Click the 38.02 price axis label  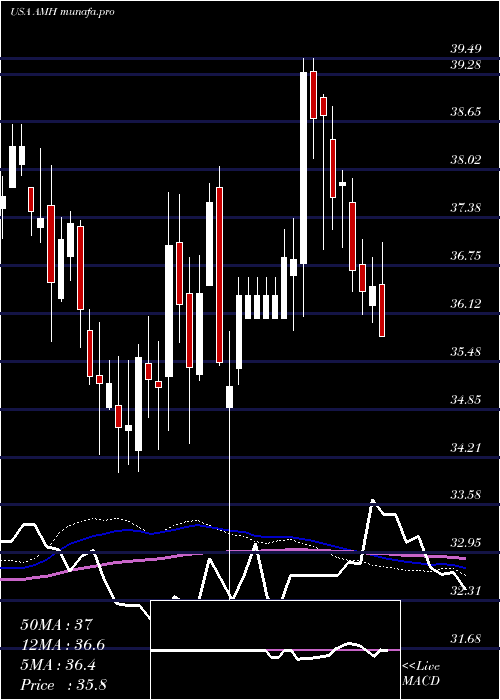pyautogui.click(x=466, y=159)
